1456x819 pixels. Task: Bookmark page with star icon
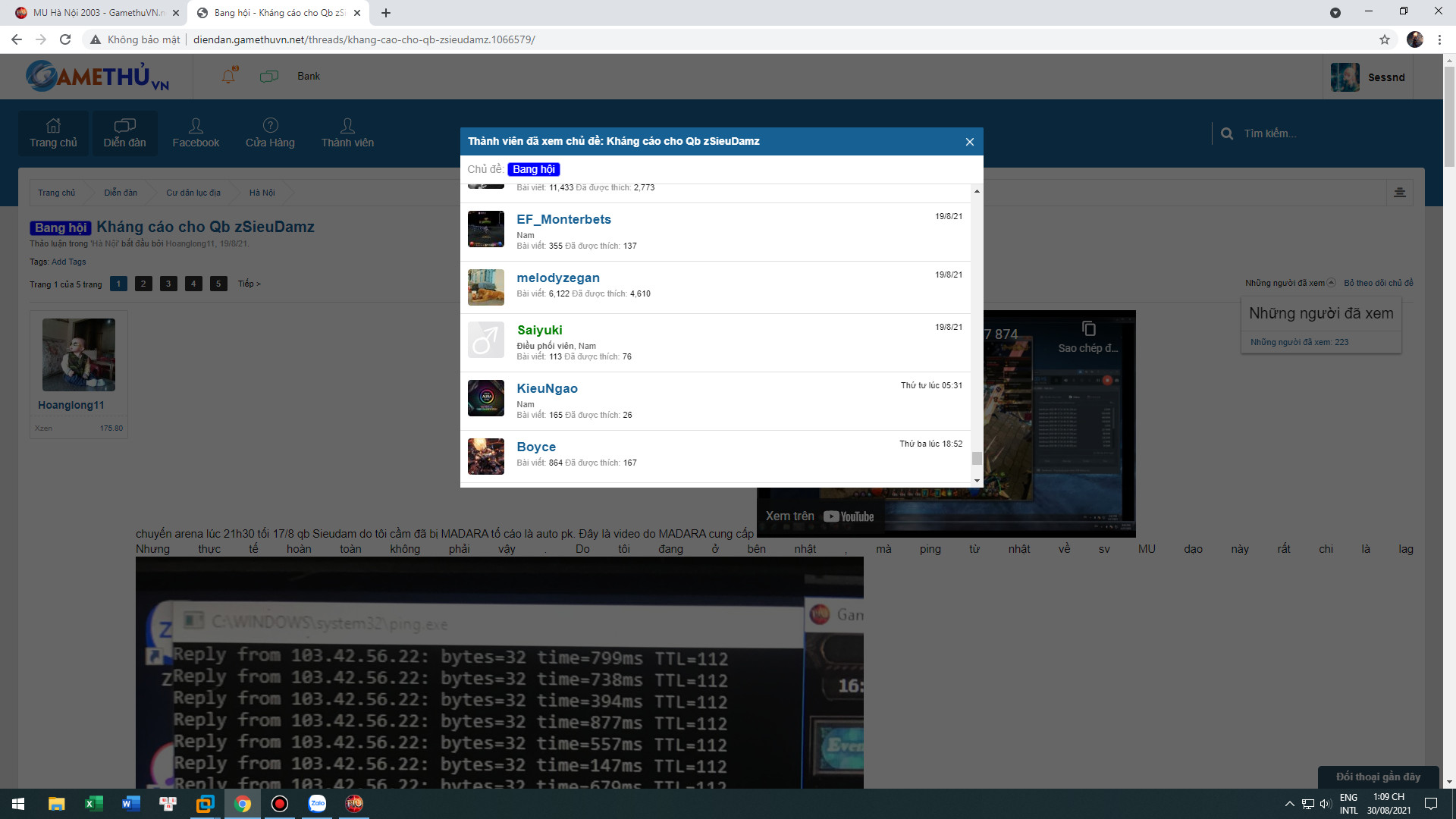(x=1385, y=39)
